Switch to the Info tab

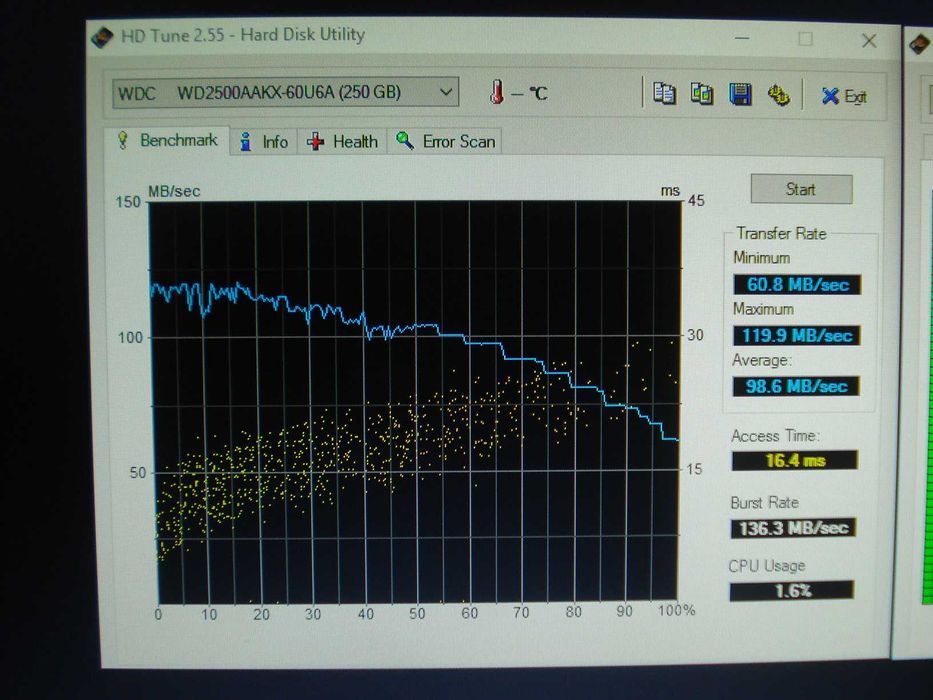tap(264, 142)
